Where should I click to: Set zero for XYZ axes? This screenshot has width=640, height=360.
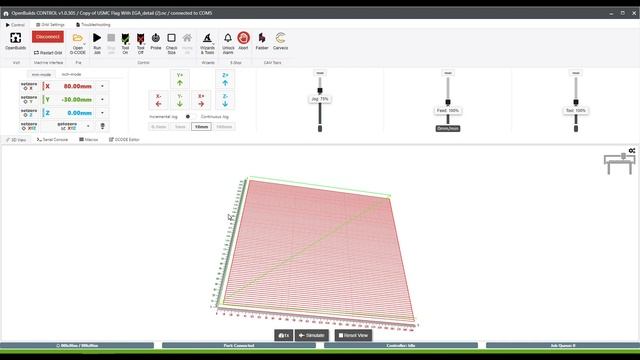[x=29, y=126]
